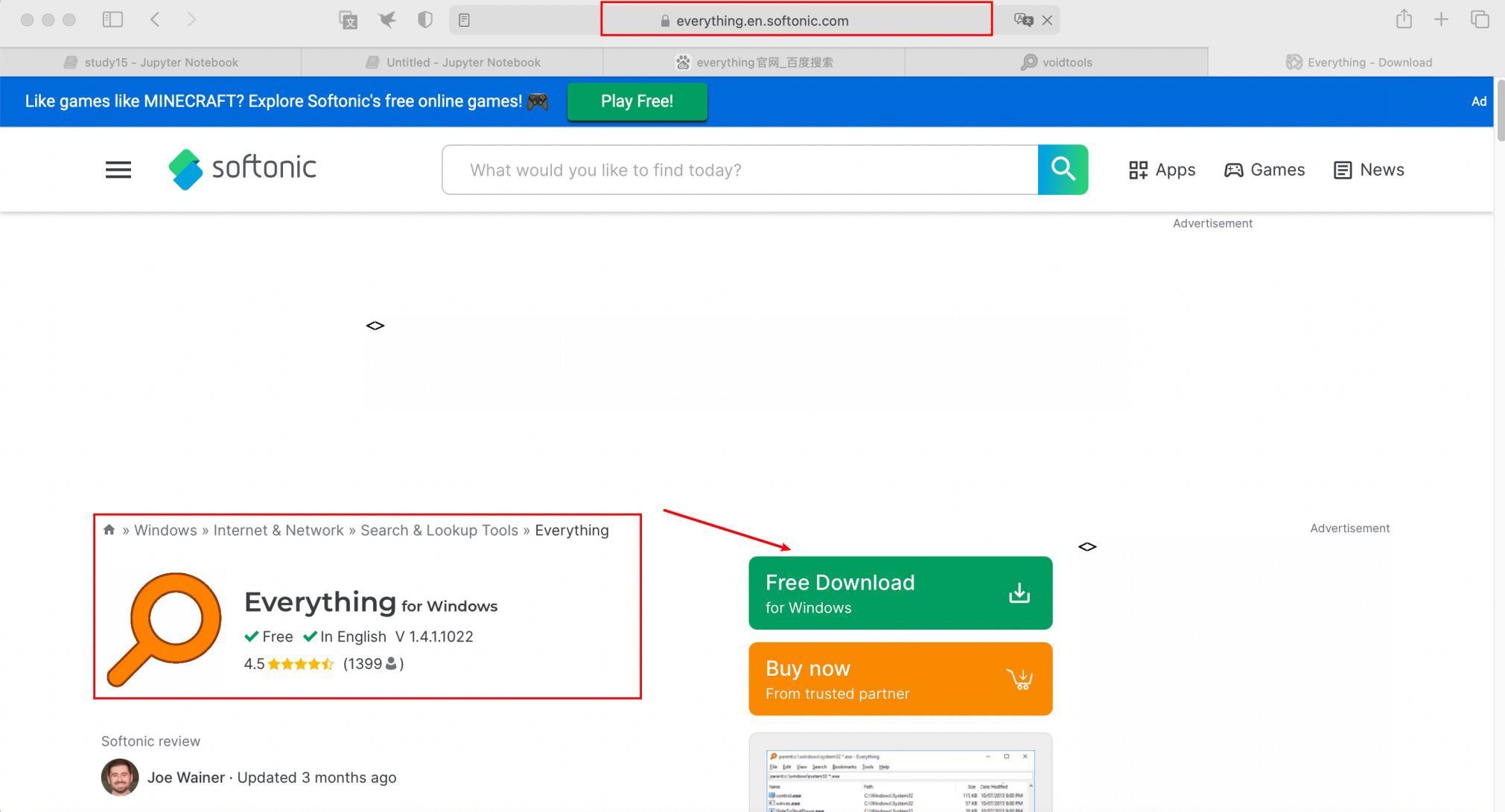The image size is (1505, 812).
Task: Open the News section
Action: click(x=1369, y=170)
